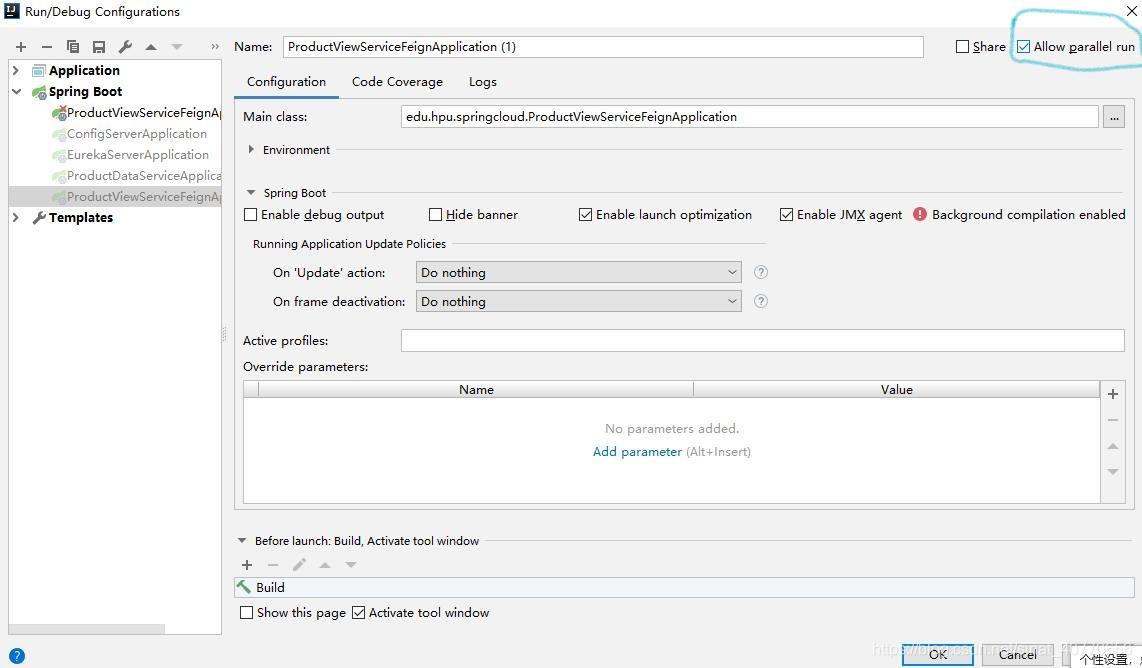Toggle Activate tool window checkbox
The height and width of the screenshot is (668, 1142).
point(358,613)
